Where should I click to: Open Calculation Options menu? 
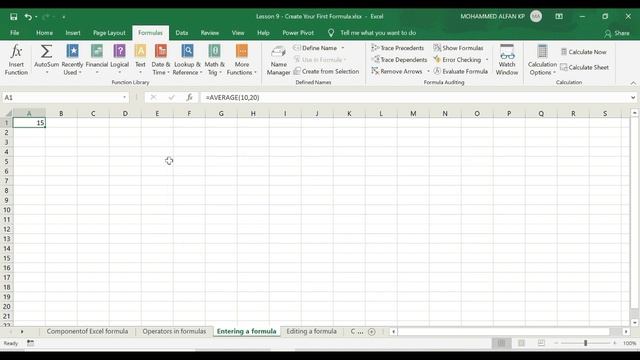[542, 60]
